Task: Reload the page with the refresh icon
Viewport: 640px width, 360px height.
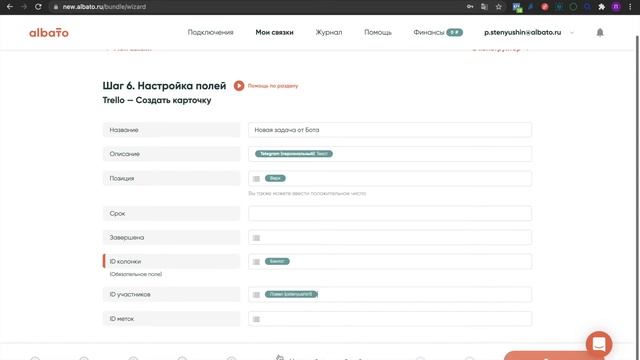Action: tap(38, 7)
